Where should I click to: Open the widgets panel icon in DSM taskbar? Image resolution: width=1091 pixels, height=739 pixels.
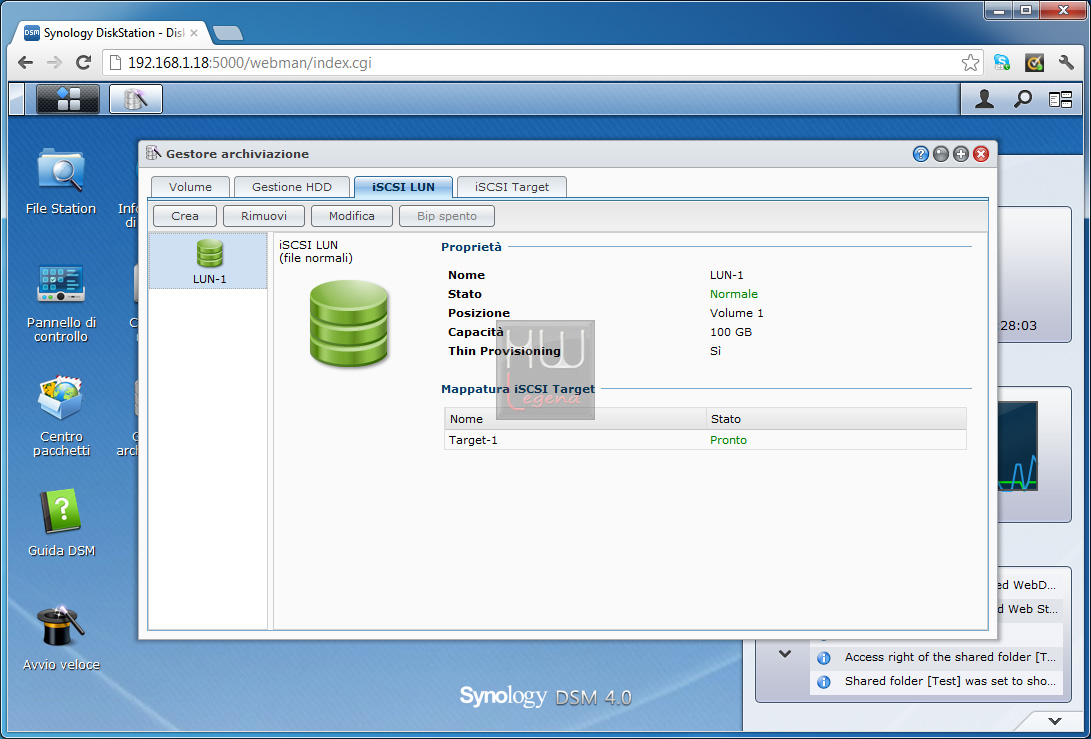coord(1060,100)
